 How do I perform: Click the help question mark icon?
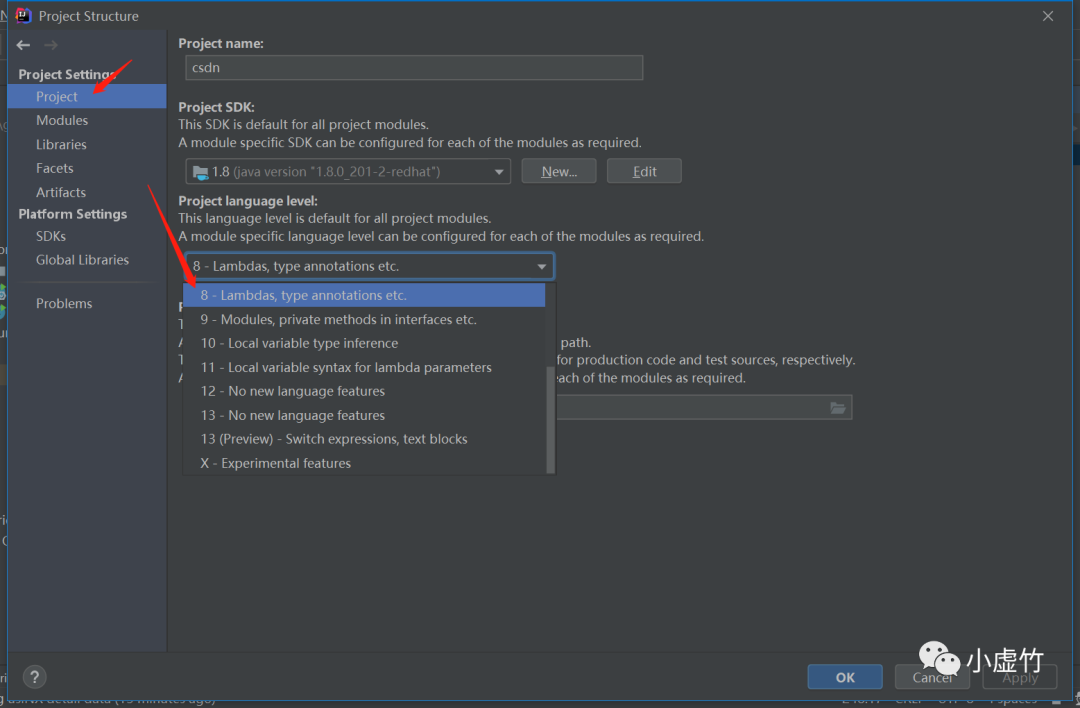34,677
